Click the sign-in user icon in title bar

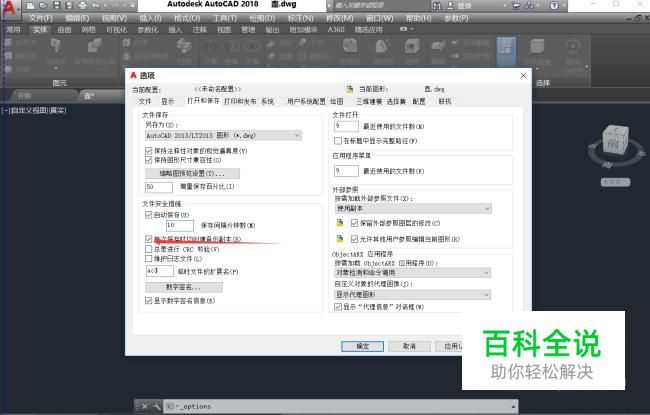(x=451, y=5)
